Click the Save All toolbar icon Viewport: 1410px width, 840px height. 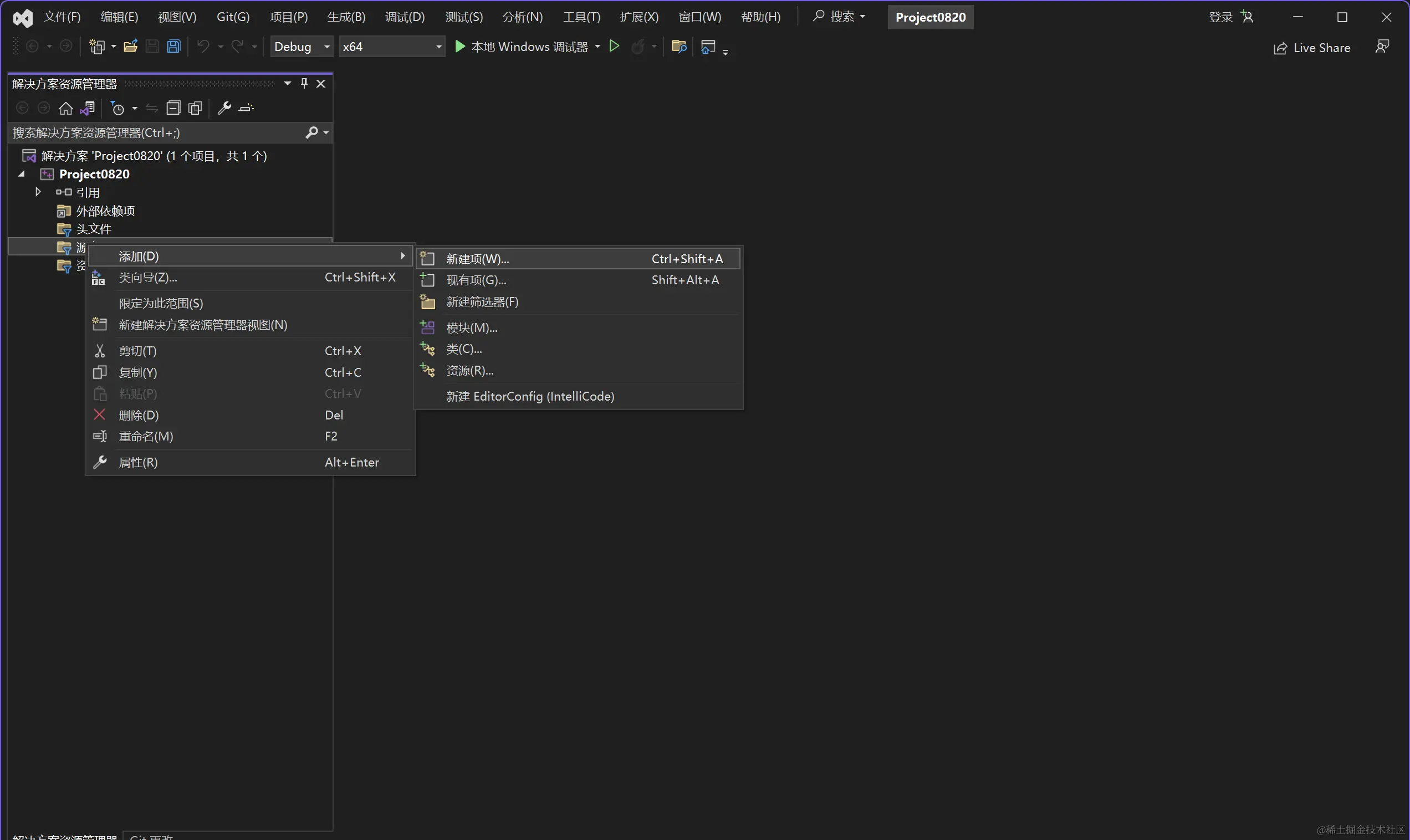[x=174, y=47]
